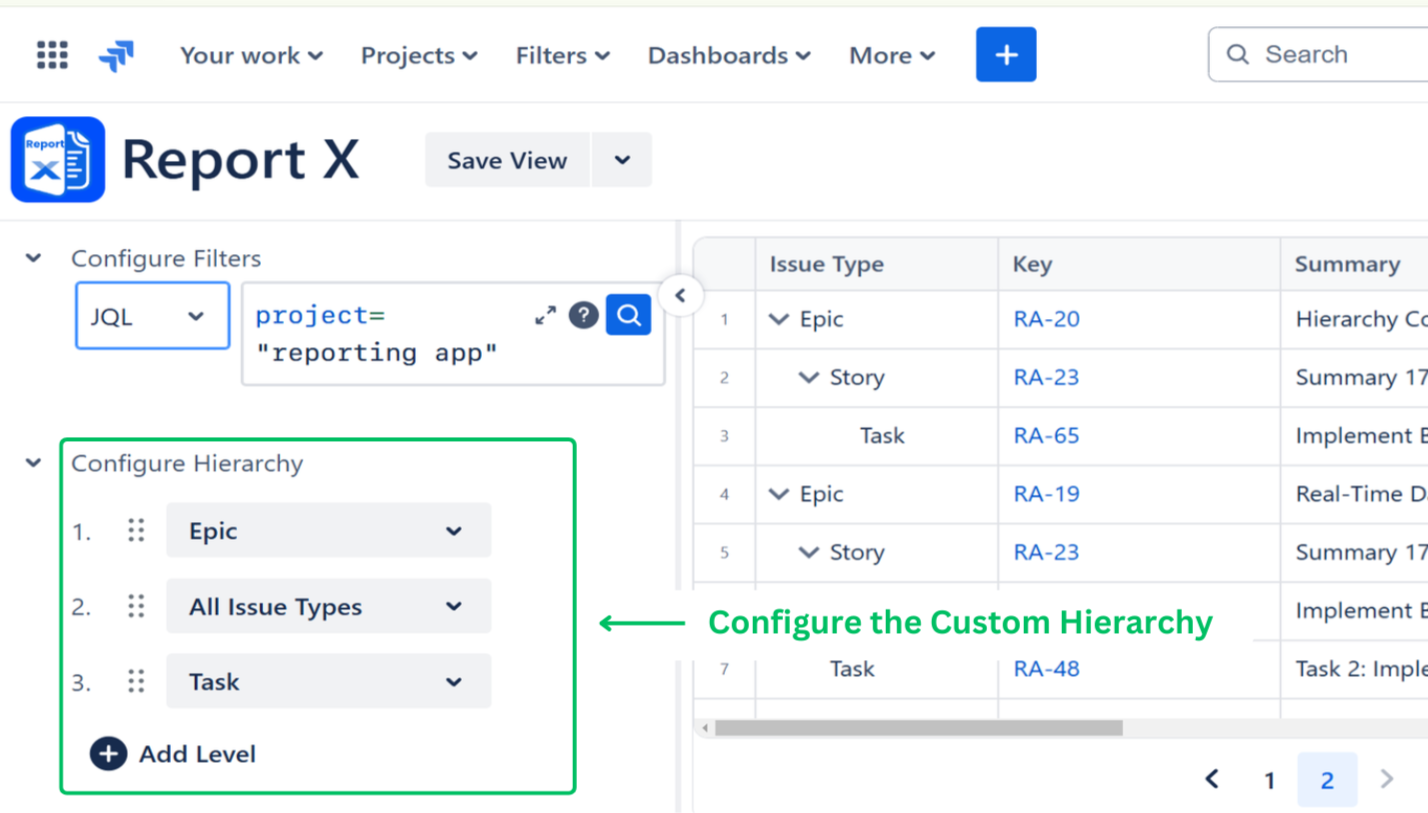The image size is (1428, 813).
Task: Open the Projects menu
Action: tap(419, 56)
